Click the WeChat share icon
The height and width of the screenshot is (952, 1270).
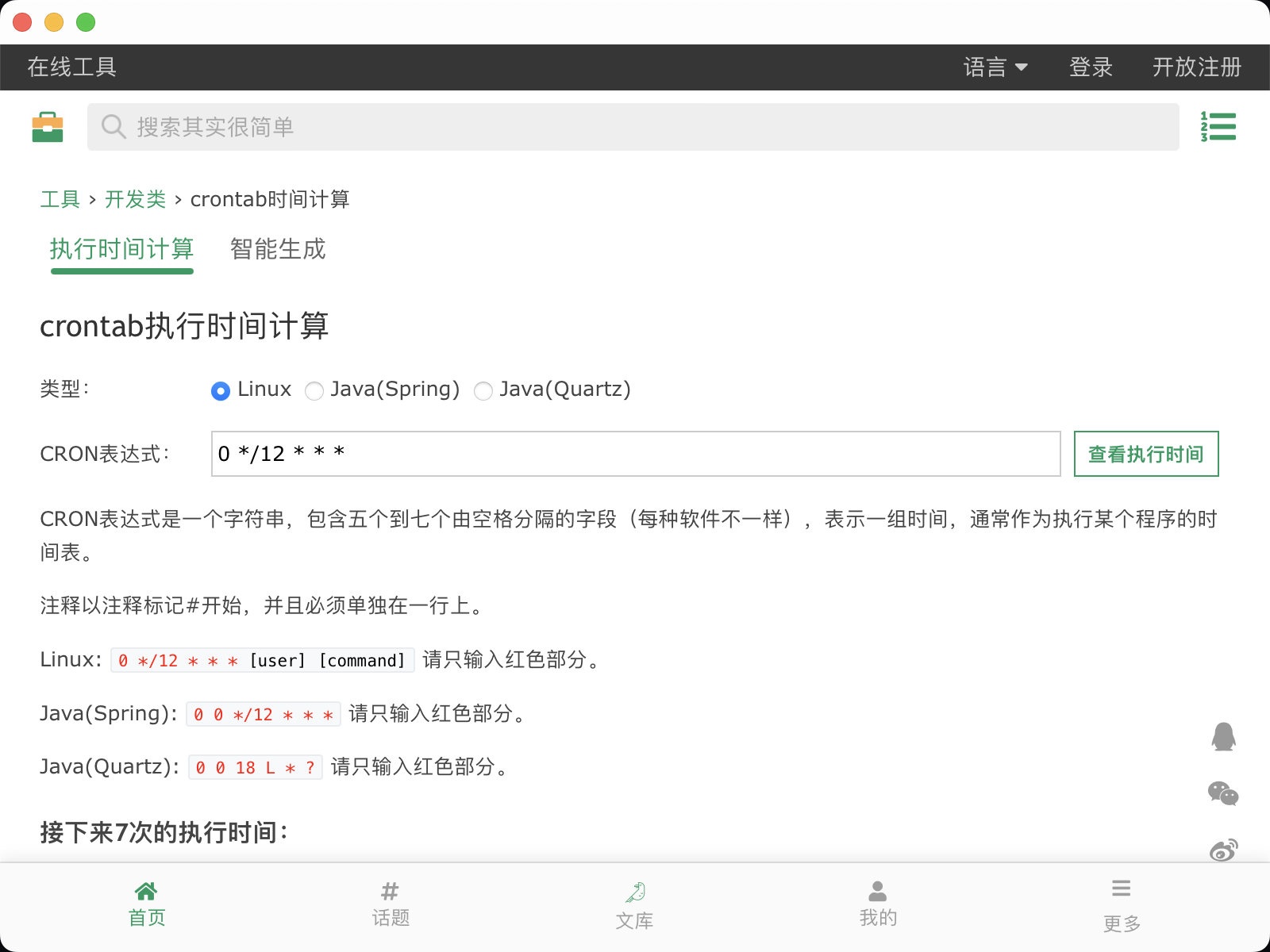1223,793
